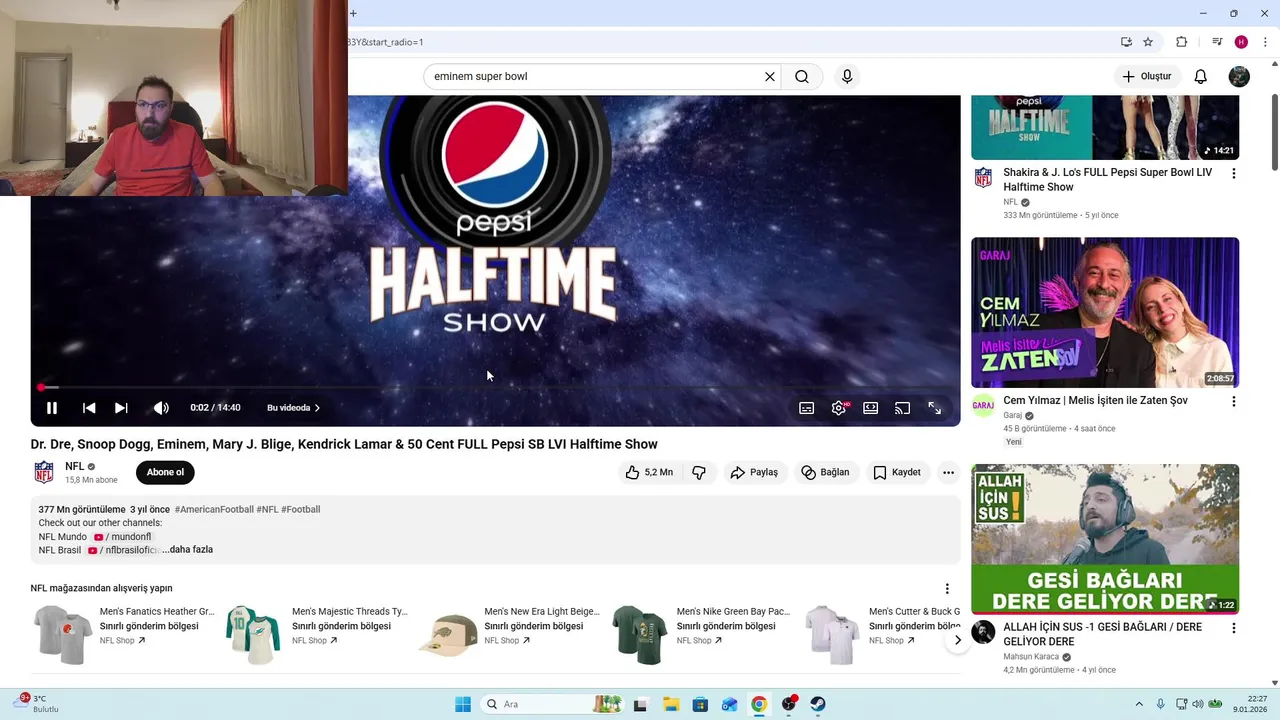Open Chrome media controls icon
Viewport: 1280px width, 720px height.
point(1217,42)
